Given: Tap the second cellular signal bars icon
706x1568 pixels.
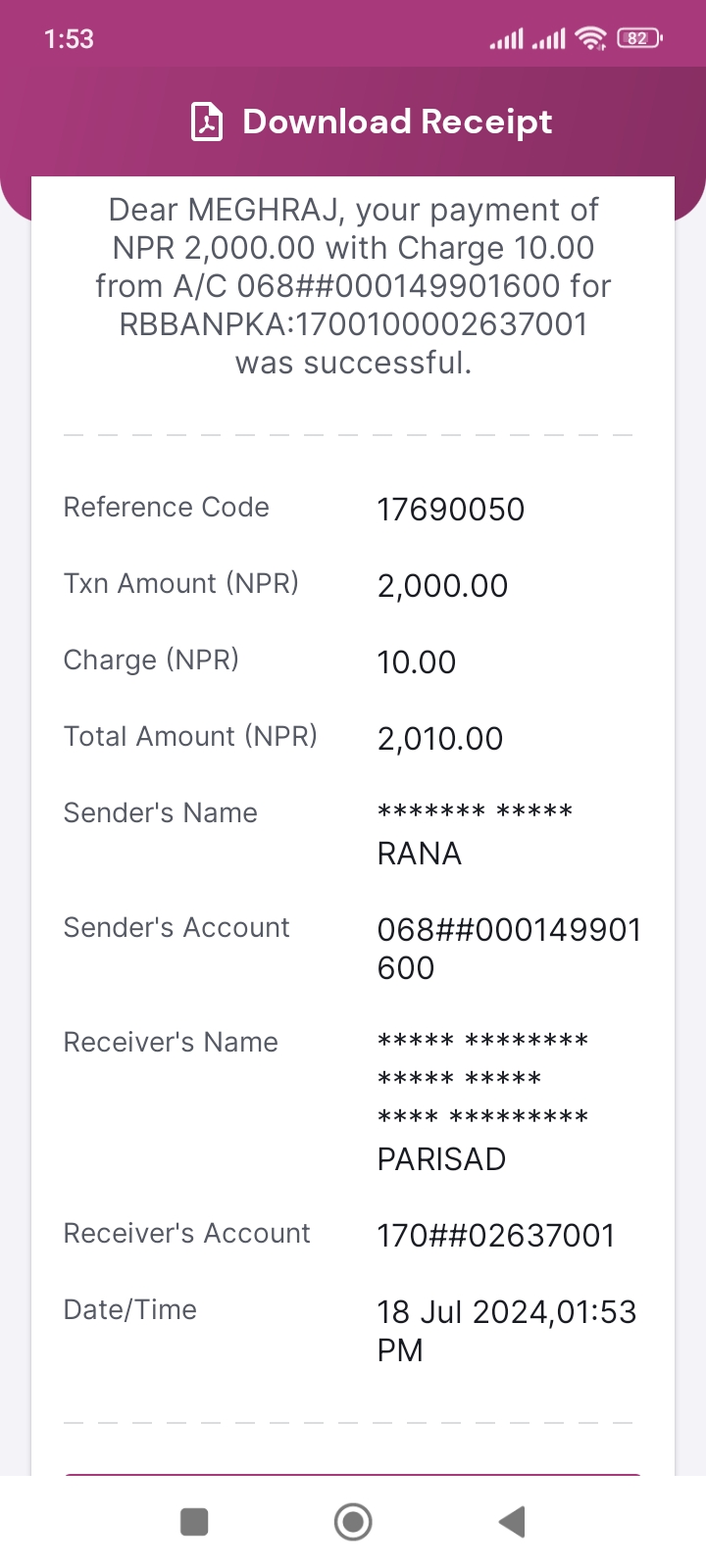Looking at the screenshot, I should pyautogui.click(x=549, y=39).
